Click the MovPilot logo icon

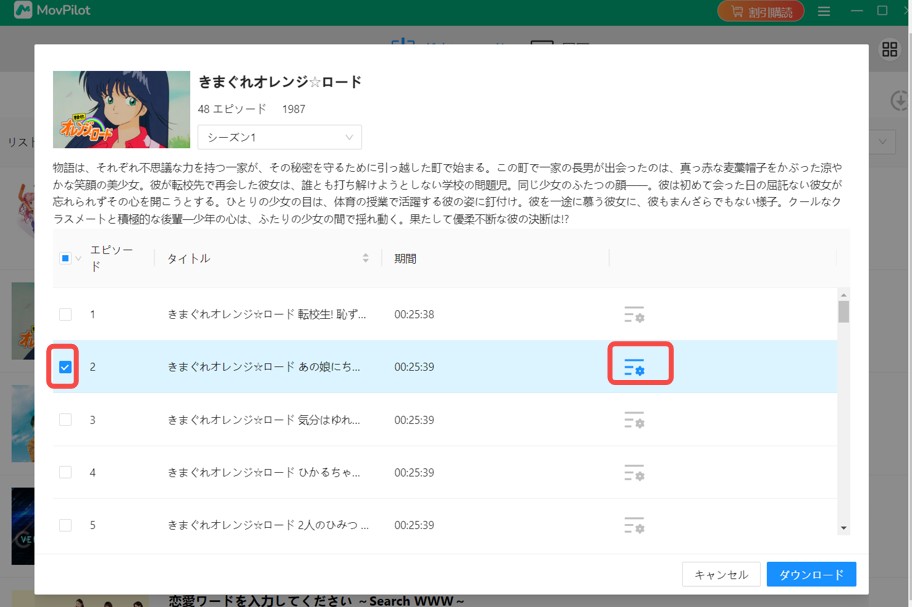[23, 10]
